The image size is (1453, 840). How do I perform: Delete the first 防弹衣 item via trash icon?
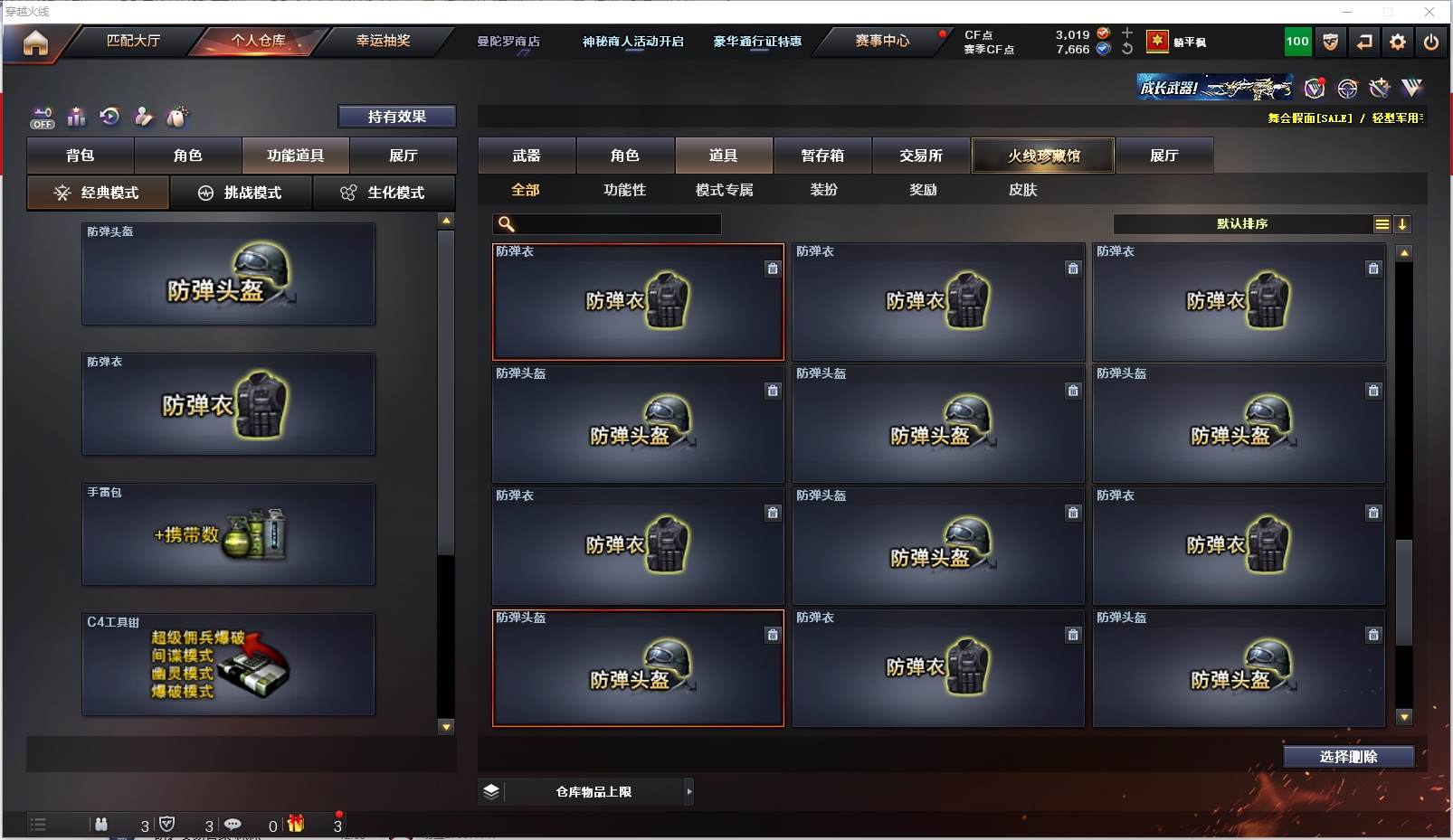pyautogui.click(x=773, y=269)
